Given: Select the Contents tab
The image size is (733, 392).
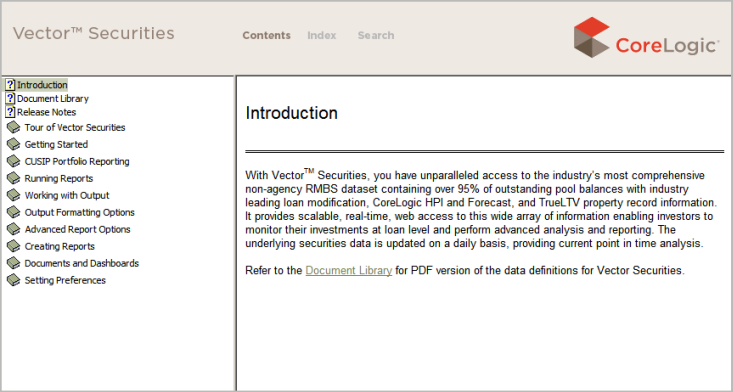Looking at the screenshot, I should [266, 36].
